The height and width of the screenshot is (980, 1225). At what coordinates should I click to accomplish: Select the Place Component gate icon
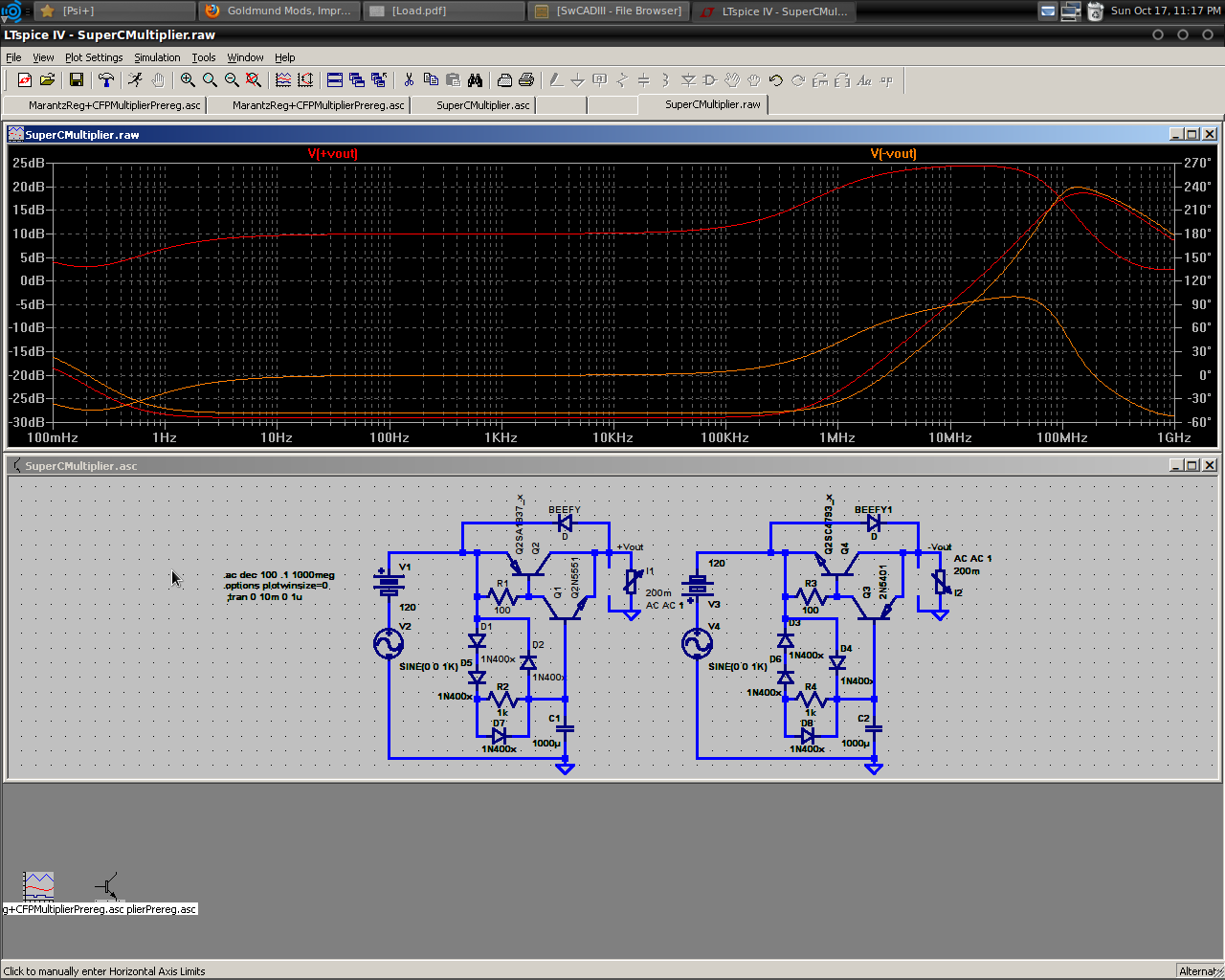pyautogui.click(x=710, y=80)
